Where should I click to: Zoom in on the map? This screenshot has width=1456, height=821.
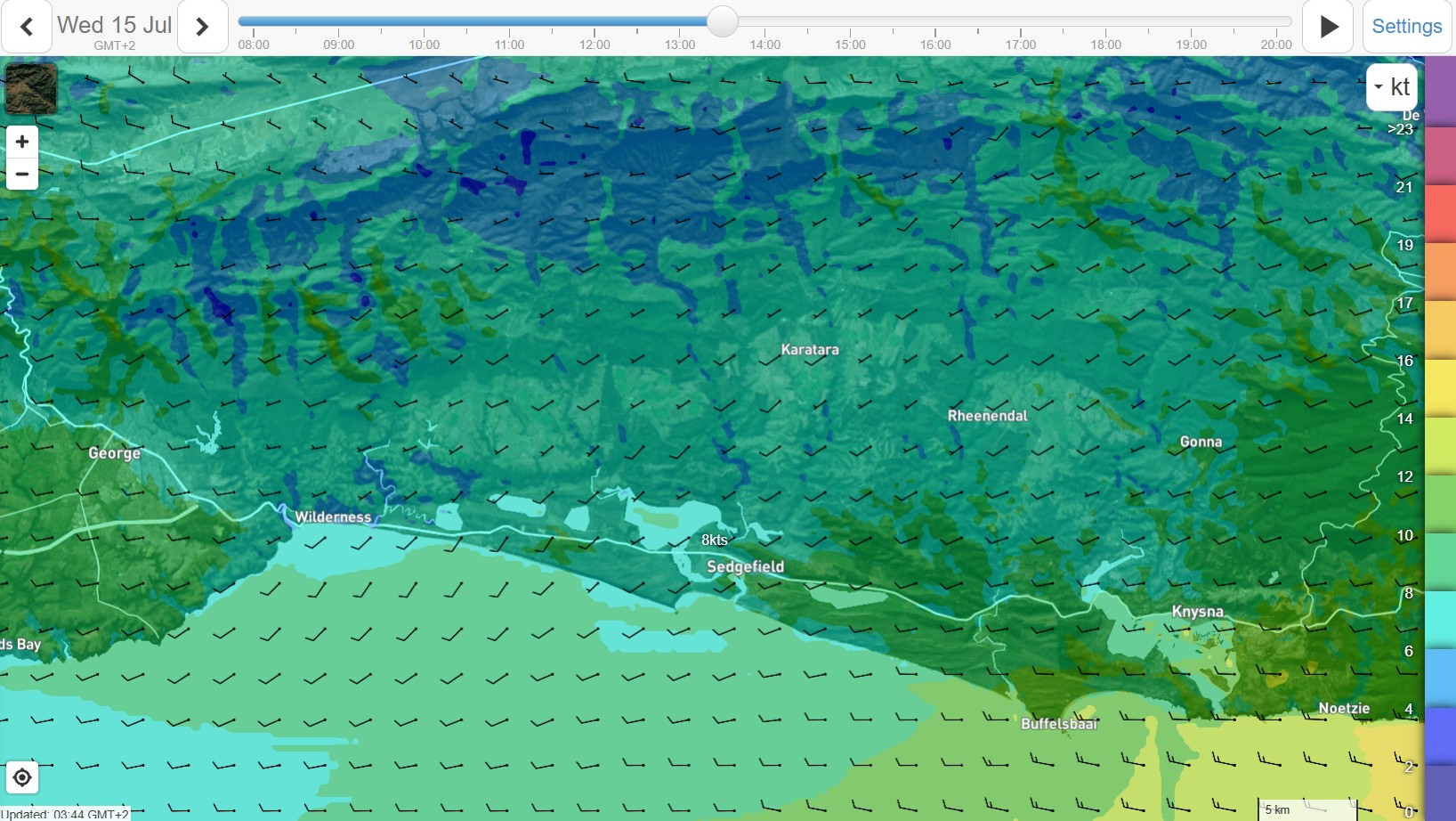coord(22,142)
